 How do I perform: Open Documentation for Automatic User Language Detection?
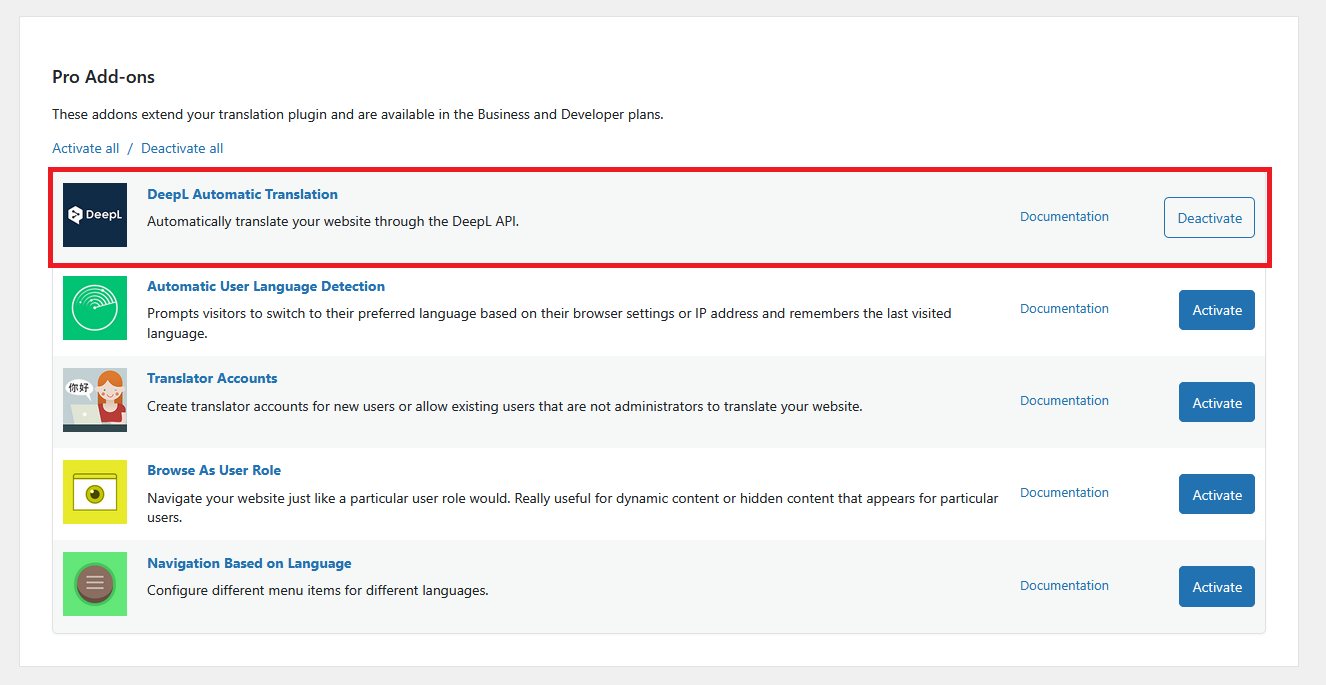pos(1064,308)
